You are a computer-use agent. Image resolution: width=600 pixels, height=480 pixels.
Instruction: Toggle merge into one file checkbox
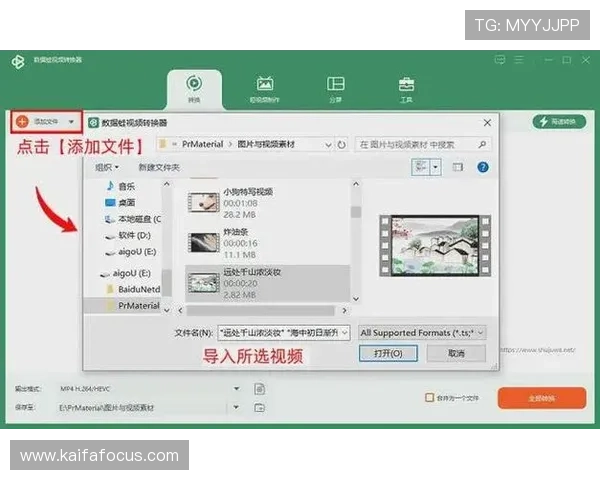[x=429, y=397]
